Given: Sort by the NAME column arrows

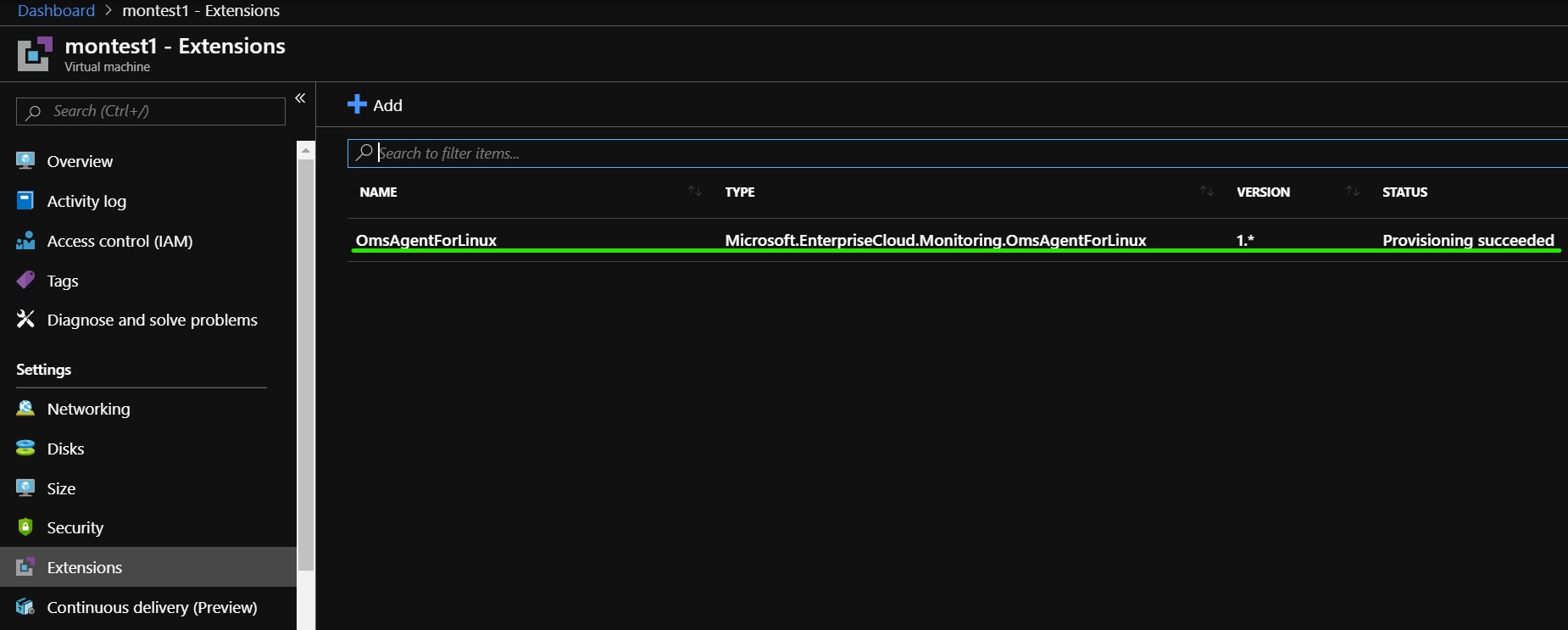Looking at the screenshot, I should click(x=695, y=191).
